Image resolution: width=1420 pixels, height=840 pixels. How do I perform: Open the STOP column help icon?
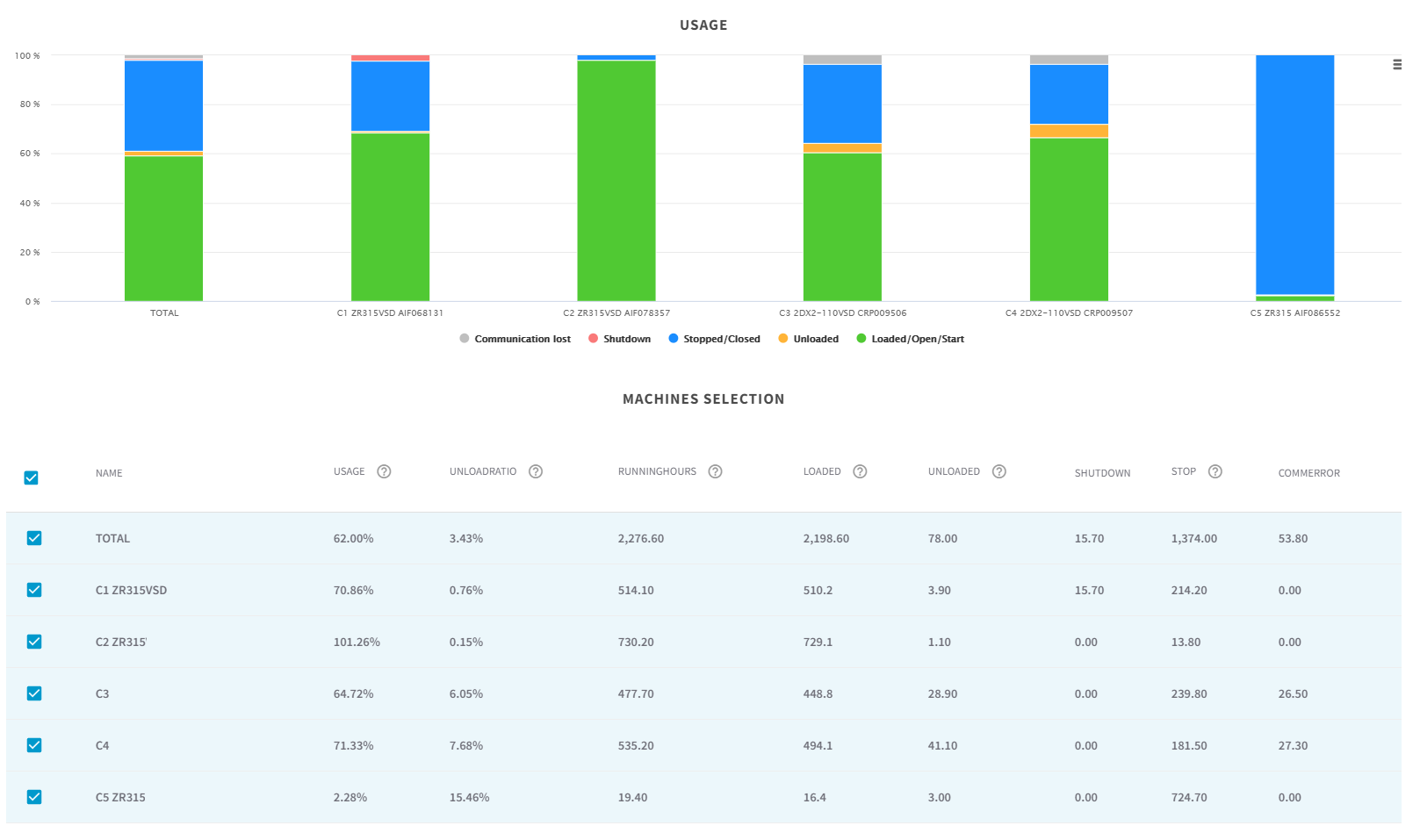click(x=1215, y=471)
